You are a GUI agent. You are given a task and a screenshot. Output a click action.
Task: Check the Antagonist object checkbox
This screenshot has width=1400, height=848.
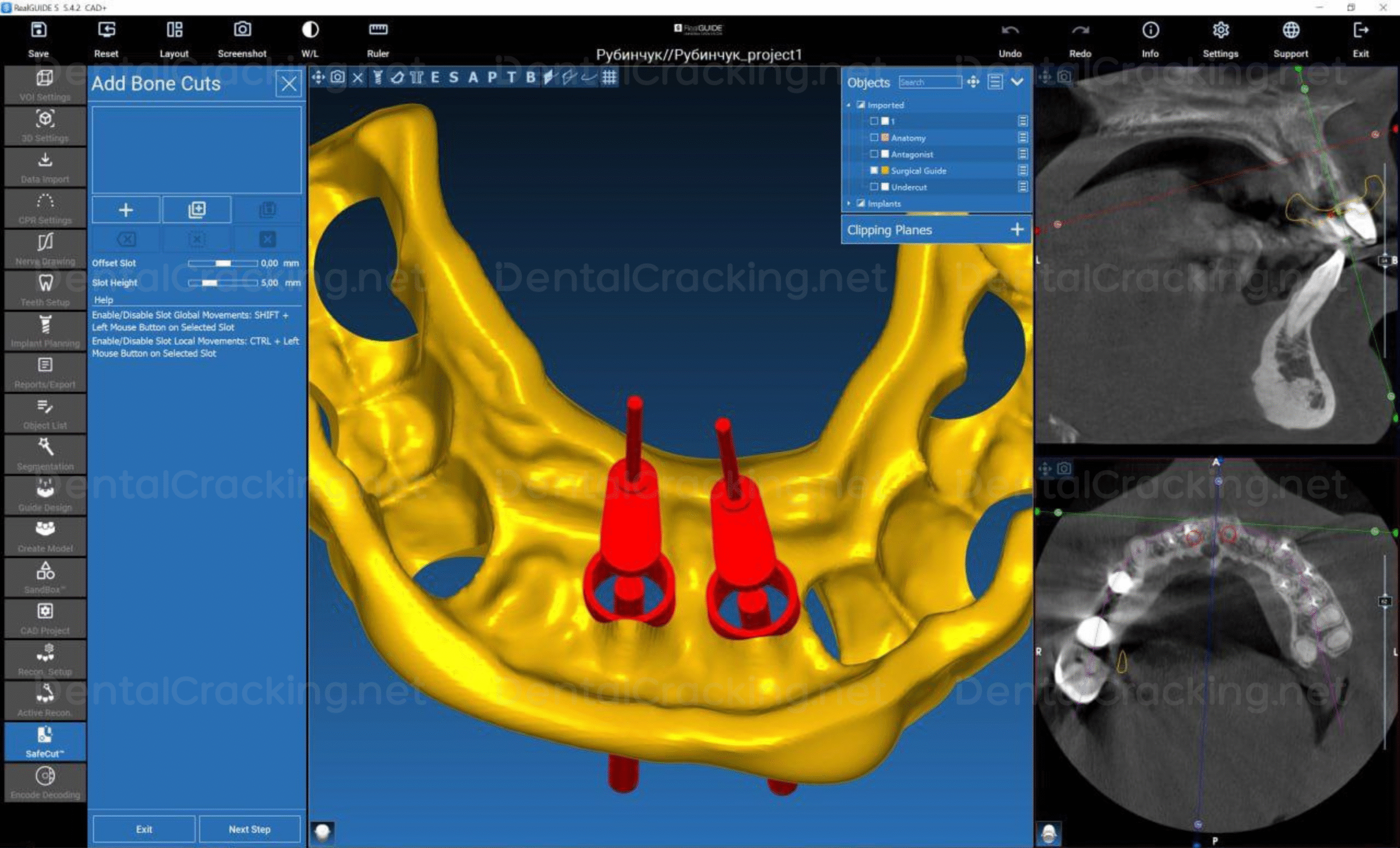click(x=874, y=154)
